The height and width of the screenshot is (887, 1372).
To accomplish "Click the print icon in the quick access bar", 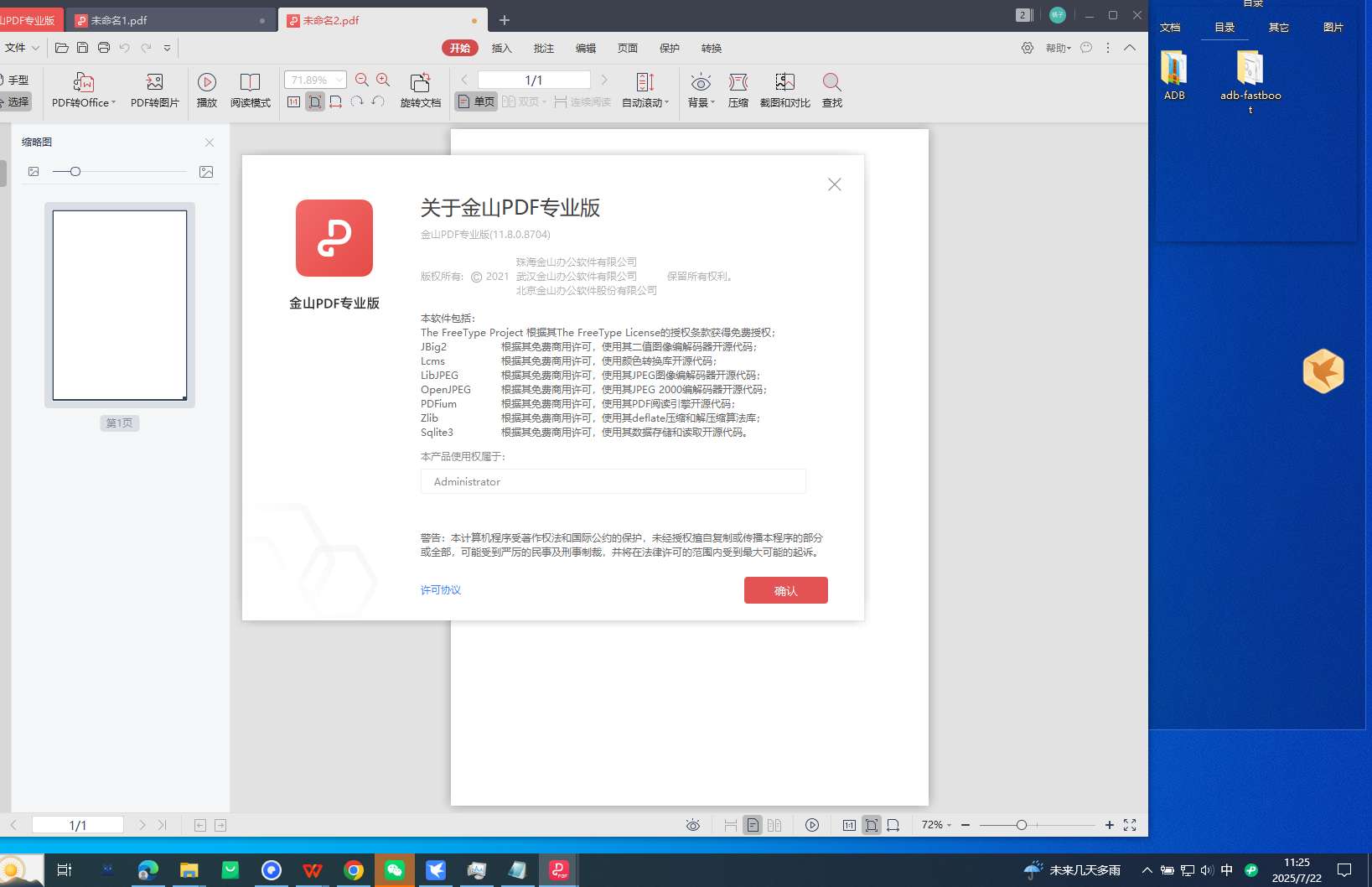I will click(x=104, y=48).
